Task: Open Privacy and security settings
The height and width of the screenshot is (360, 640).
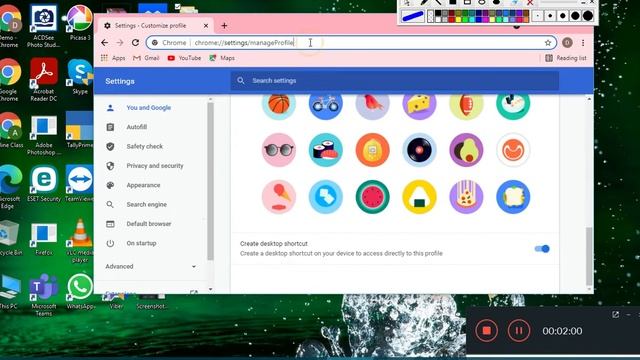Action: click(155, 166)
